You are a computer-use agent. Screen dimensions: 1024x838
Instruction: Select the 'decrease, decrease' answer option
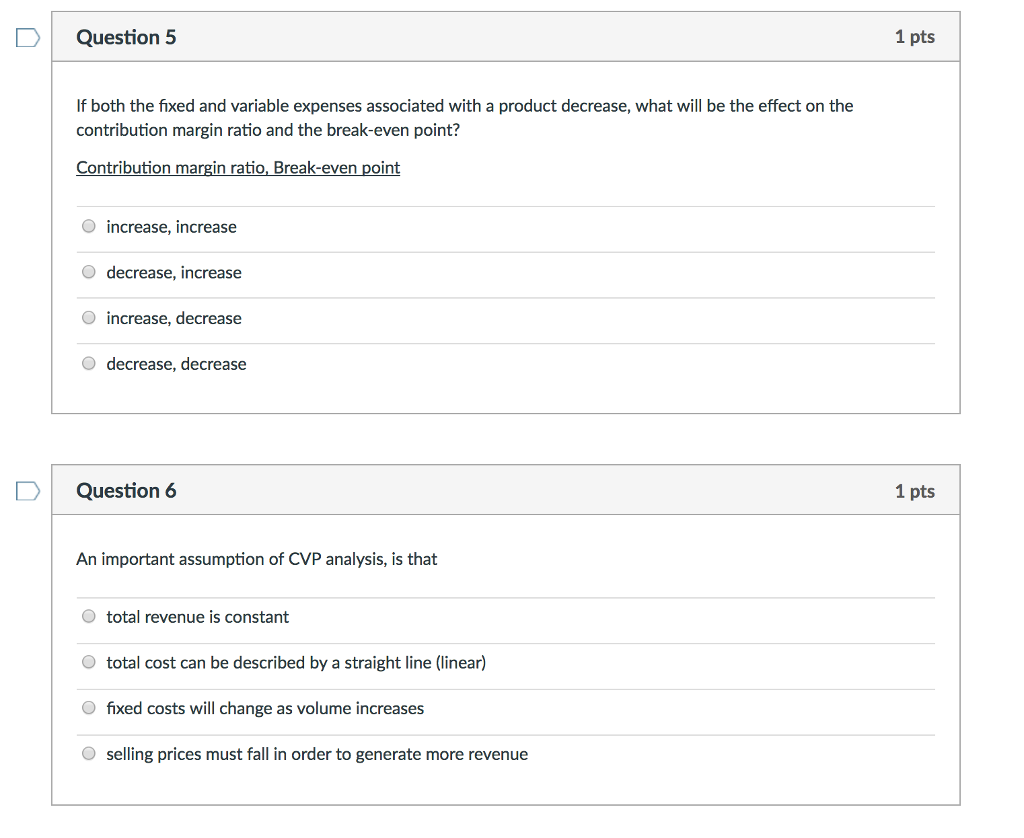88,363
